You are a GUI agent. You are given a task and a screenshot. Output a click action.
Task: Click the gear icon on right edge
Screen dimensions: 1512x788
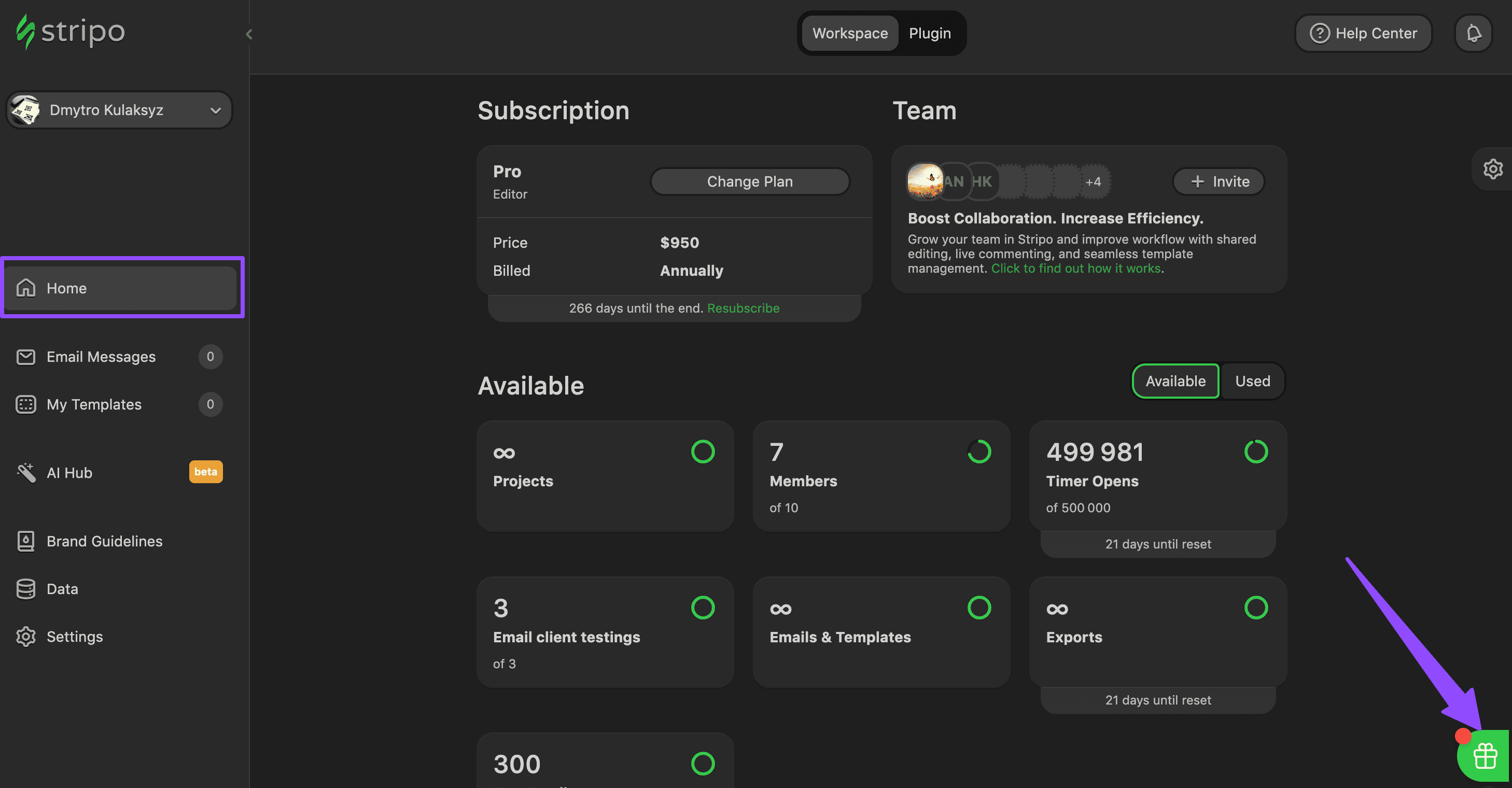coord(1493,169)
